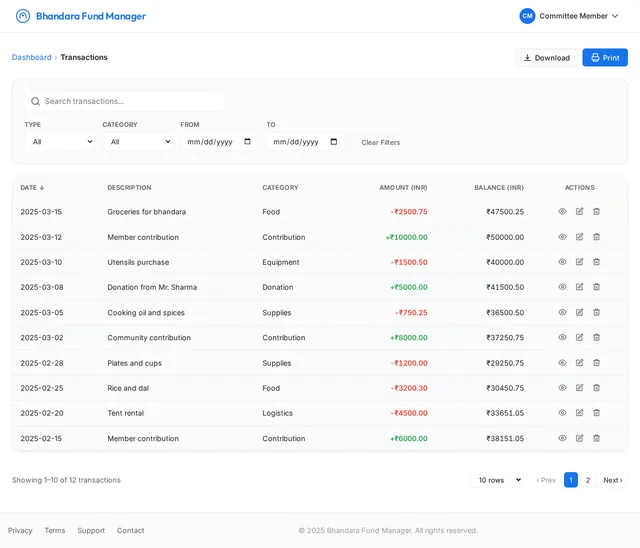Image resolution: width=640 pixels, height=548 pixels.
Task: Change the 10 rows per page dropdown
Action: (498, 480)
